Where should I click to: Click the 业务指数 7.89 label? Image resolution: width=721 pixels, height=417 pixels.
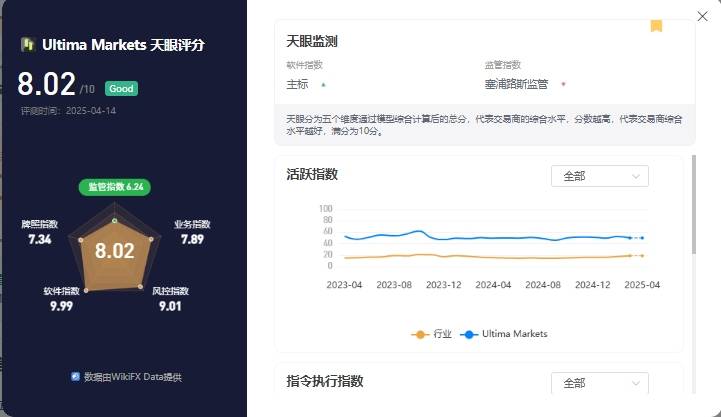pyautogui.click(x=192, y=232)
